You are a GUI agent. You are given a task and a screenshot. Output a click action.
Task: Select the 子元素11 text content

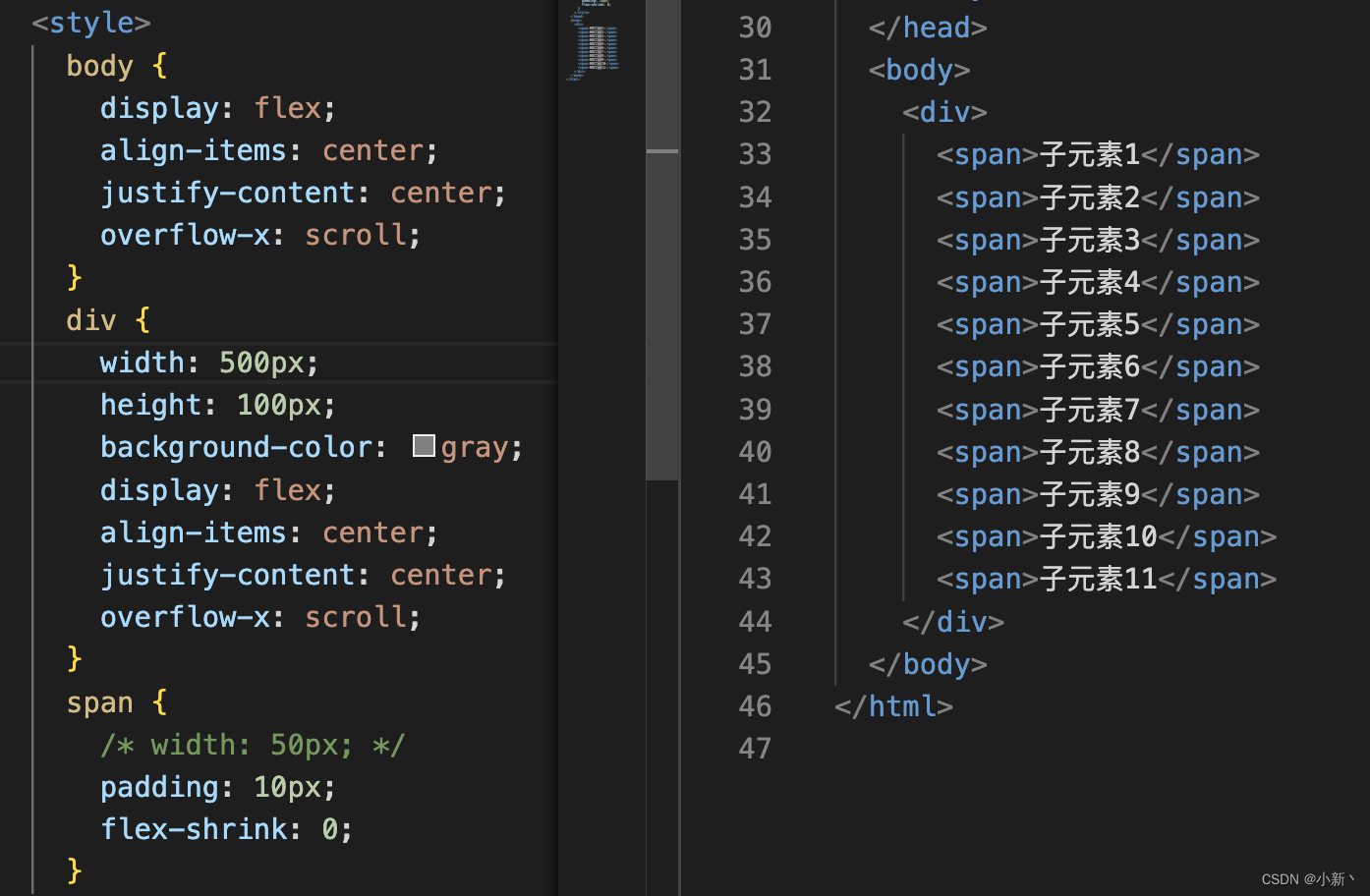point(1098,579)
